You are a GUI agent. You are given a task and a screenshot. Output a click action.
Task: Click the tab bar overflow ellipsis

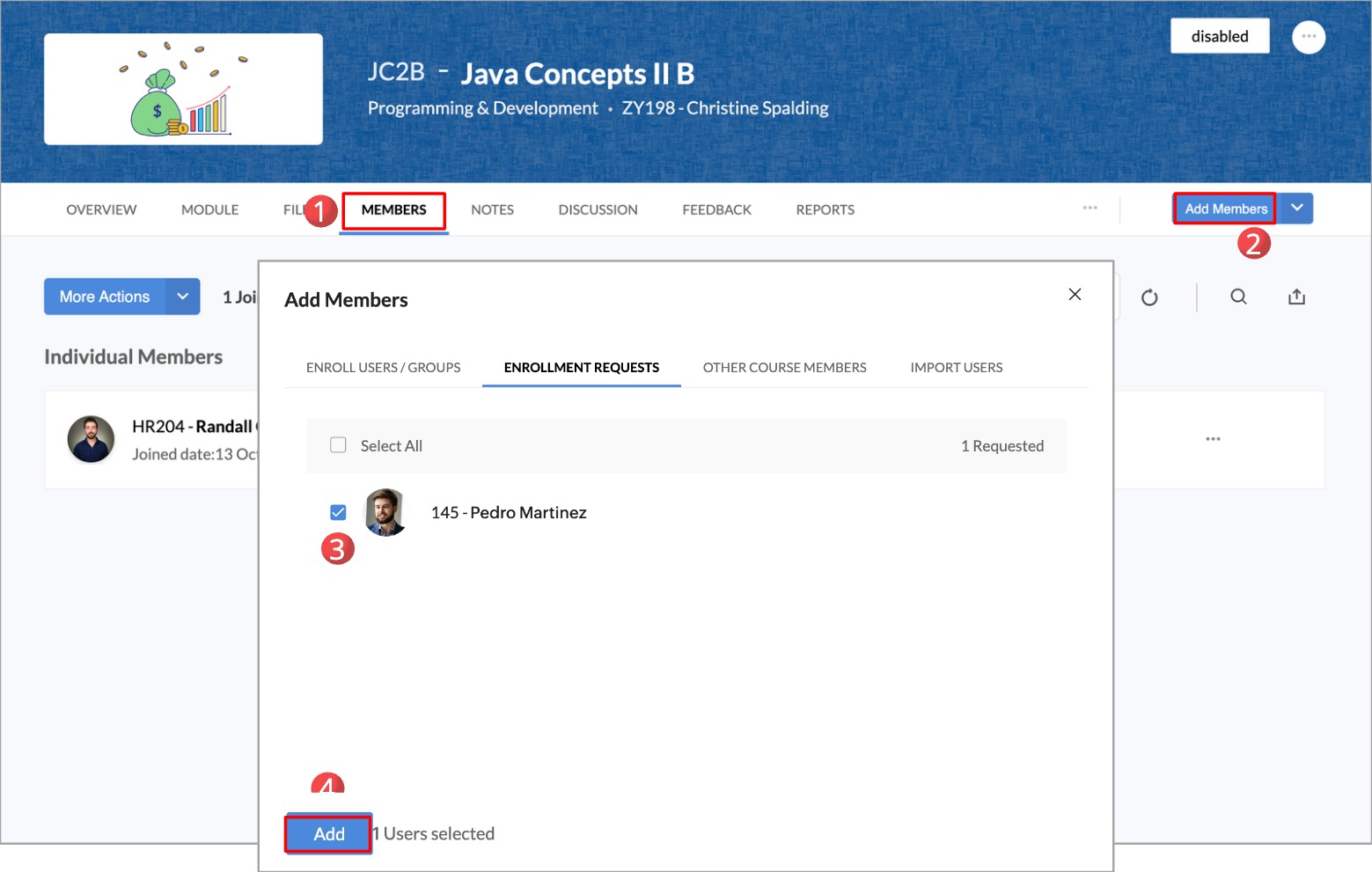1090,208
